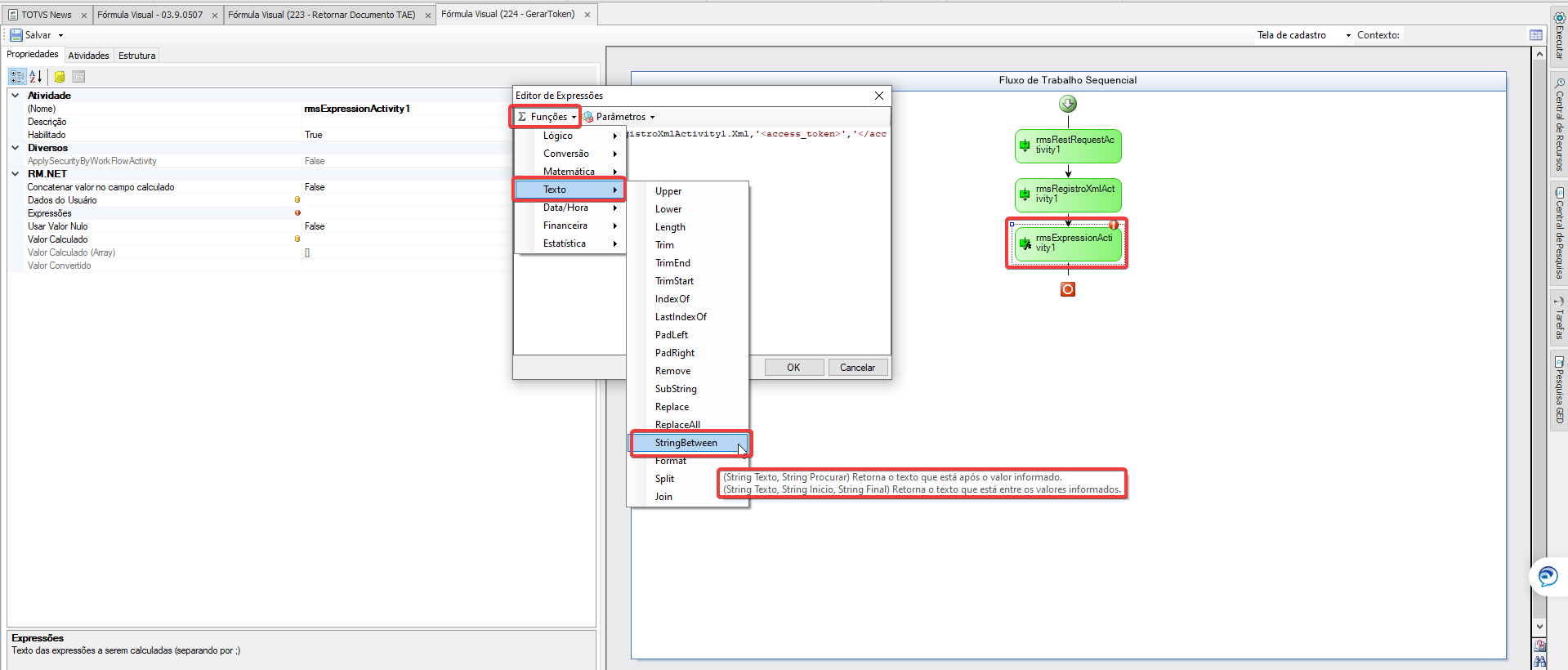Screen dimensions: 1568x670
Task: Click the Valor Calculado binding marker
Action: tap(297, 239)
